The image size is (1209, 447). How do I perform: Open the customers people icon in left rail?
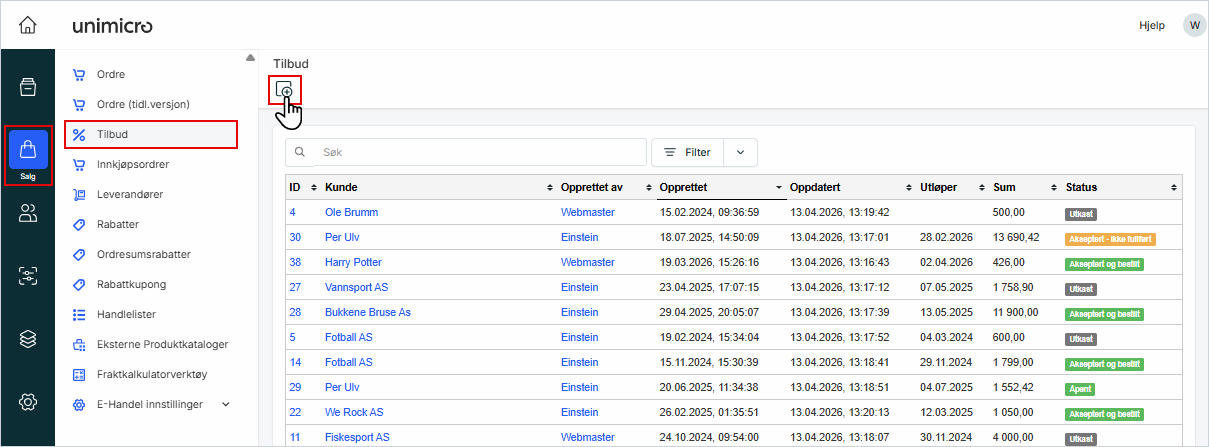pyautogui.click(x=28, y=213)
